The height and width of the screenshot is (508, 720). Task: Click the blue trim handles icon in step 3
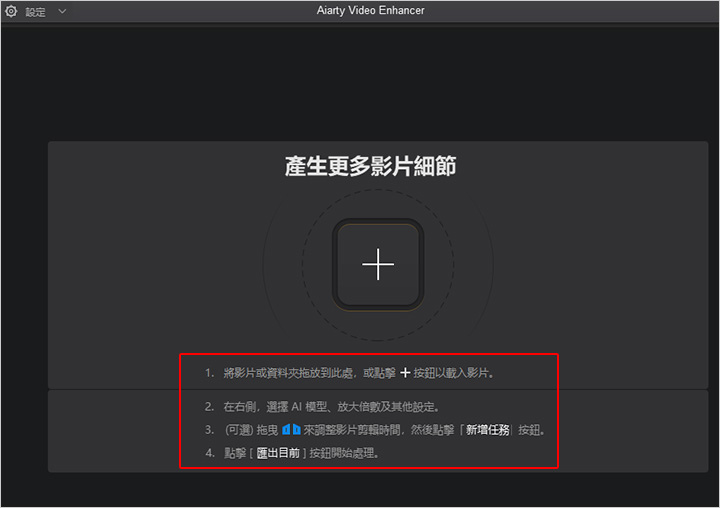coord(291,429)
